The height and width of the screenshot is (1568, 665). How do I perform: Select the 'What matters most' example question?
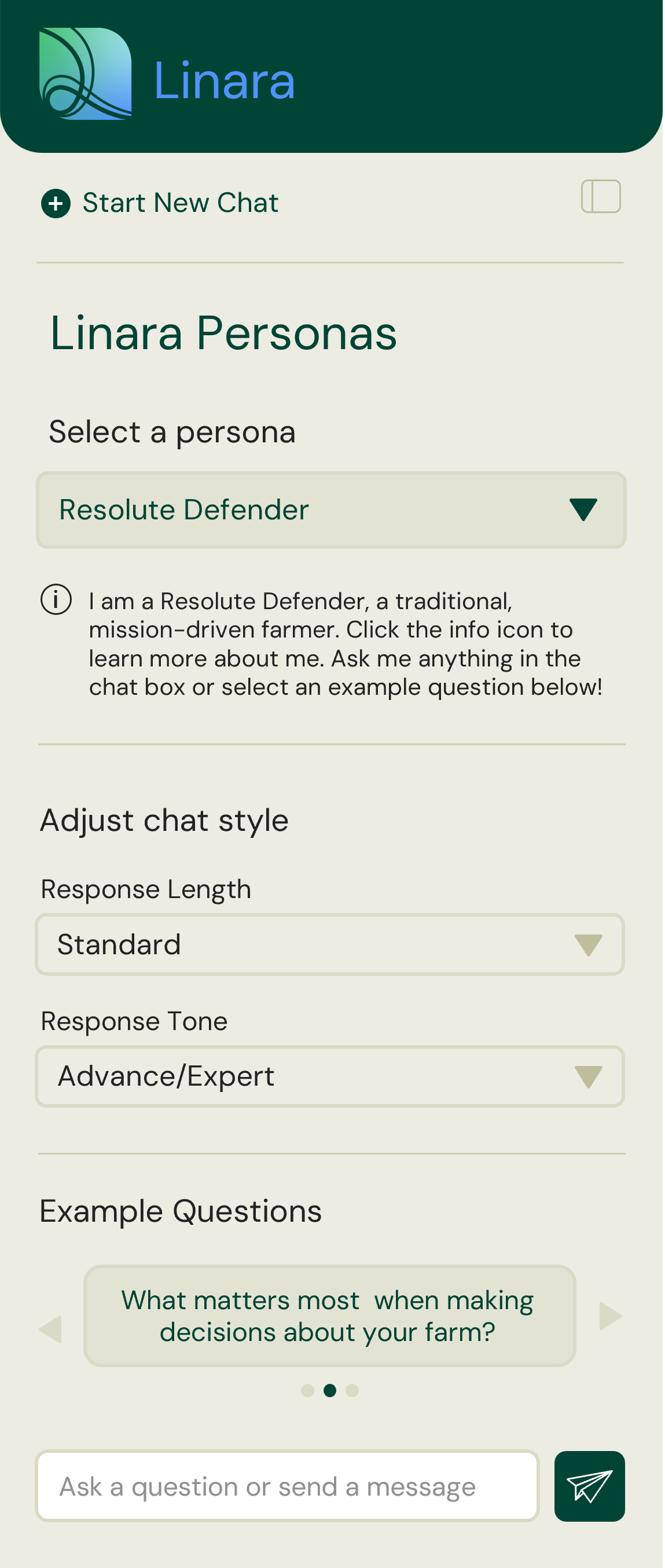pyautogui.click(x=330, y=1316)
